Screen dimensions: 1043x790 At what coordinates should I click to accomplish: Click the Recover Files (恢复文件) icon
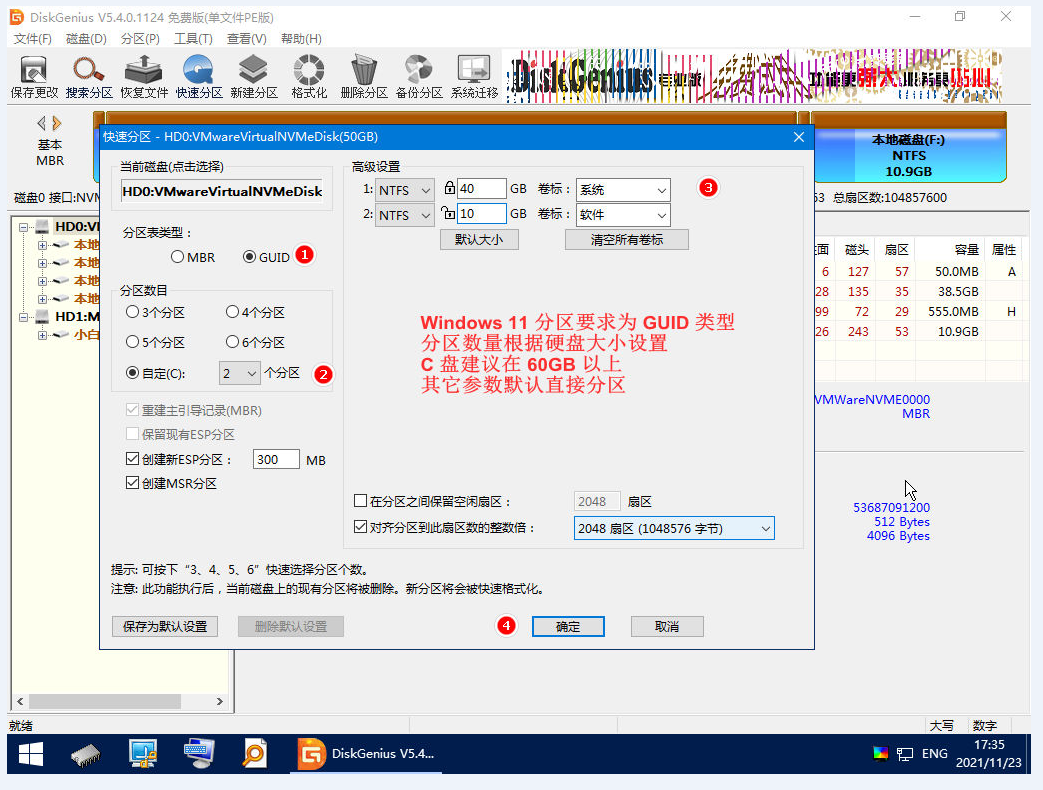click(144, 76)
